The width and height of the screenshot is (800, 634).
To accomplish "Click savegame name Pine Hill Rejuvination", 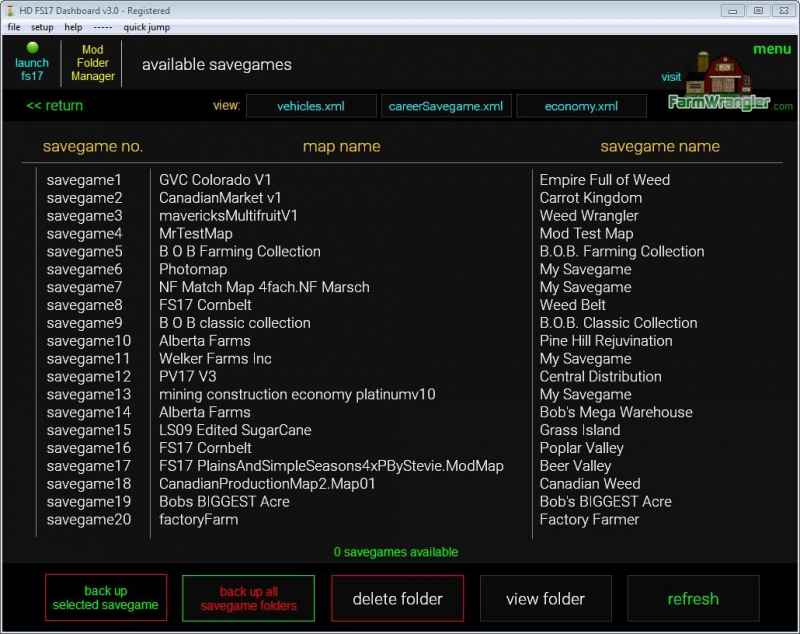I will [606, 341].
